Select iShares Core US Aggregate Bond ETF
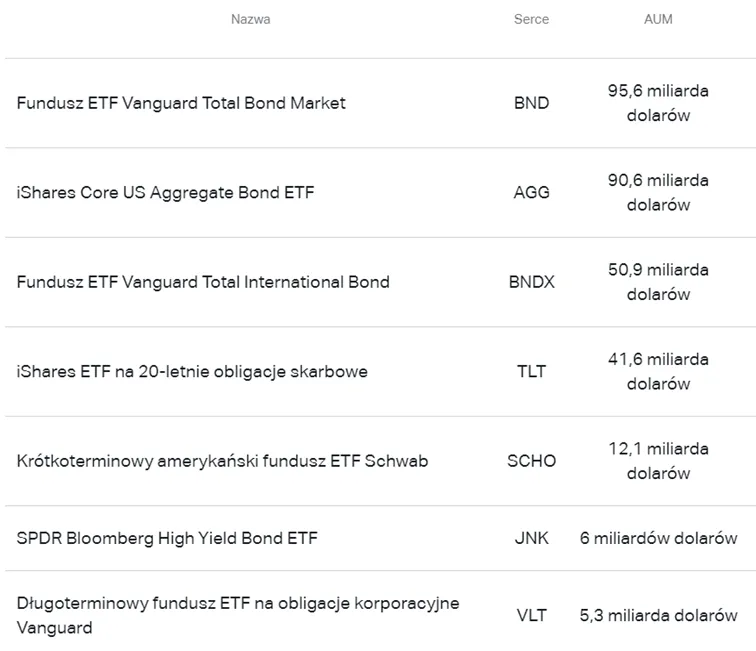Viewport: 756px width, 651px height. (165, 193)
